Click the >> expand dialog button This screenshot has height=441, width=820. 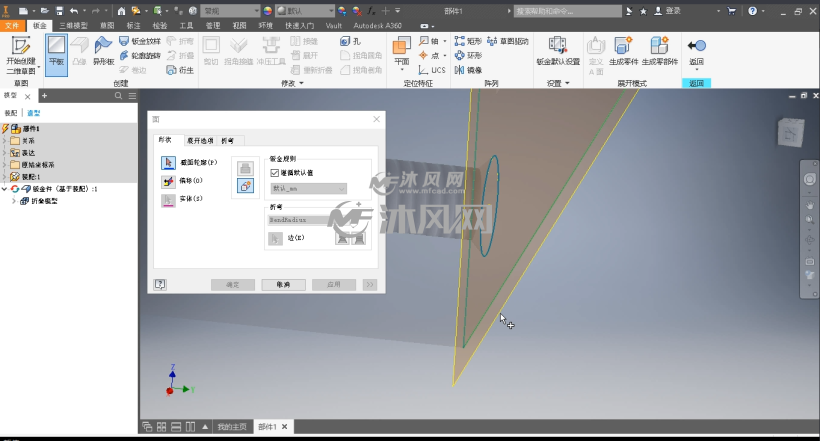tap(370, 285)
